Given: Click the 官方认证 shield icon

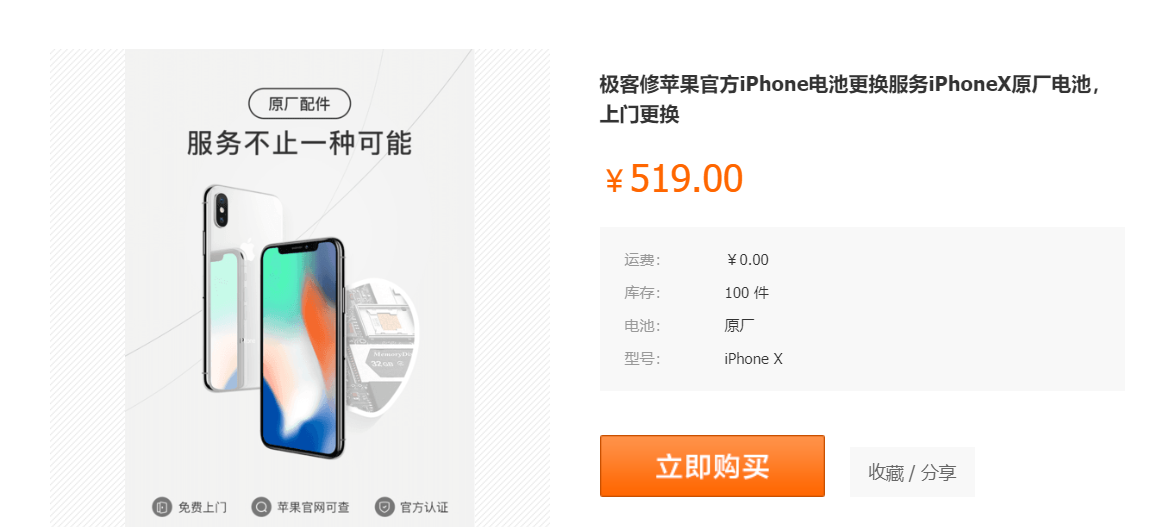Looking at the screenshot, I should click(x=384, y=508).
